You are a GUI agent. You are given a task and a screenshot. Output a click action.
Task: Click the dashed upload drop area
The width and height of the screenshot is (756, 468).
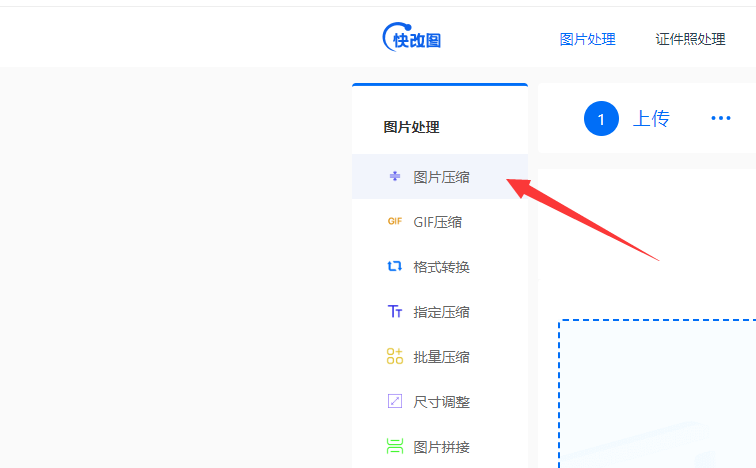point(657,393)
